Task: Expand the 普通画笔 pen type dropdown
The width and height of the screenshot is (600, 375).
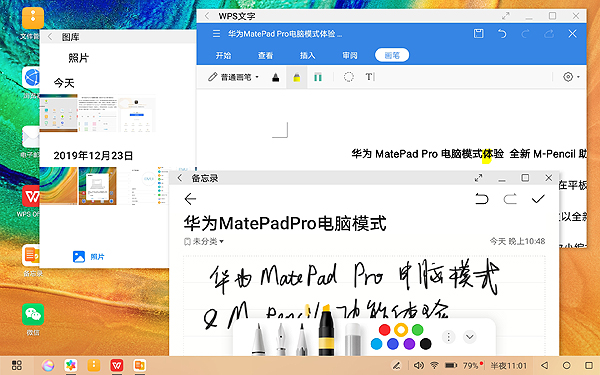Action: 233,77
